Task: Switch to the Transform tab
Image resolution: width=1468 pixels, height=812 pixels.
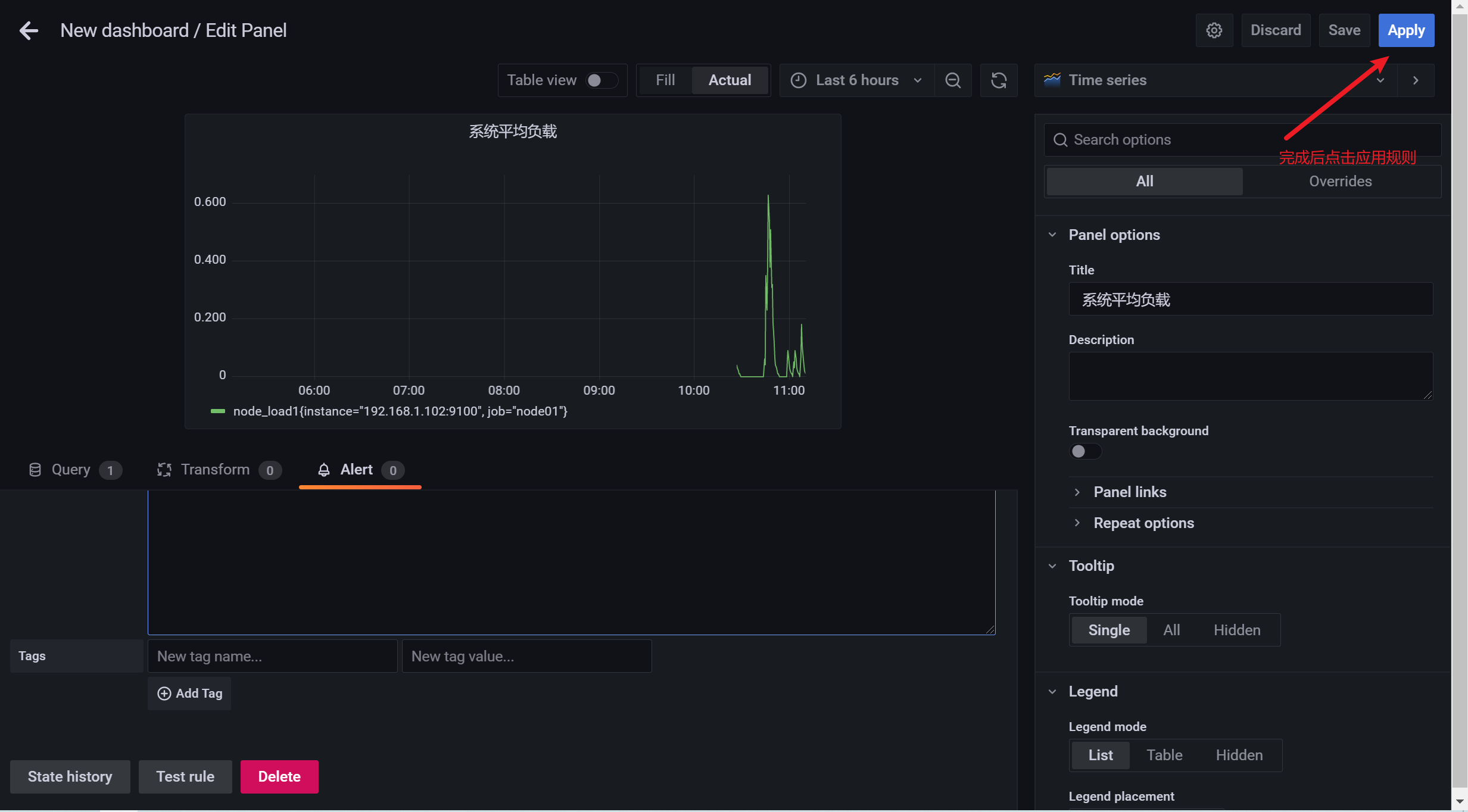Action: click(x=219, y=470)
